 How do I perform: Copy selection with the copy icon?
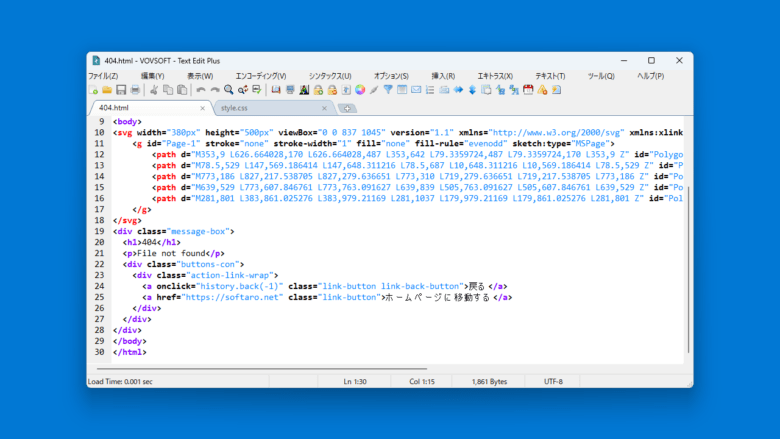168,90
